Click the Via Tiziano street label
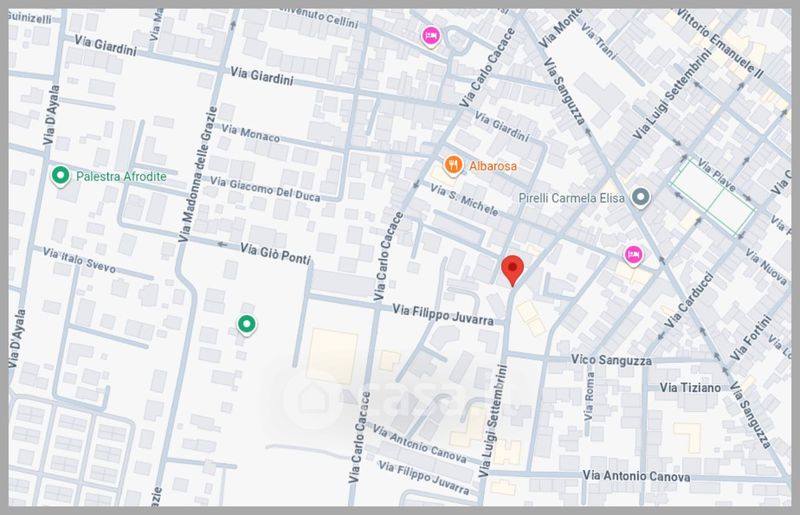The image size is (800, 515). pyautogui.click(x=690, y=386)
